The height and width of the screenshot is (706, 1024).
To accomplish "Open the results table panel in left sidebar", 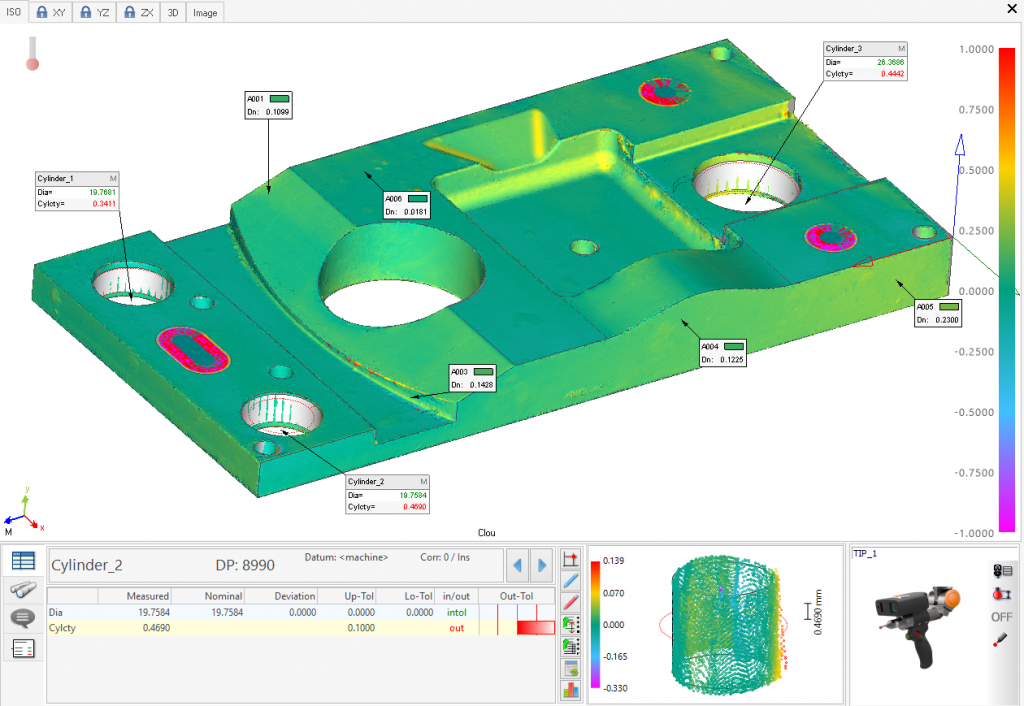I will [23, 561].
